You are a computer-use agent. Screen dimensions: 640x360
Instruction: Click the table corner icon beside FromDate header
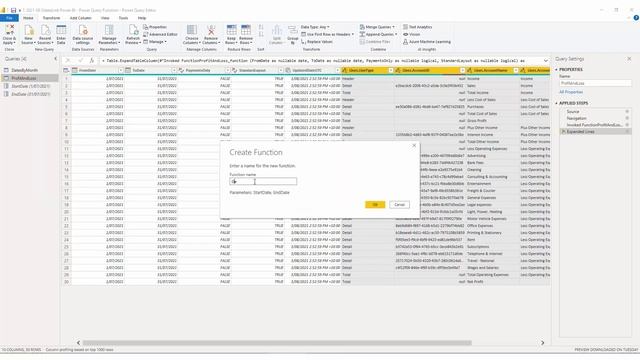coord(66,71)
